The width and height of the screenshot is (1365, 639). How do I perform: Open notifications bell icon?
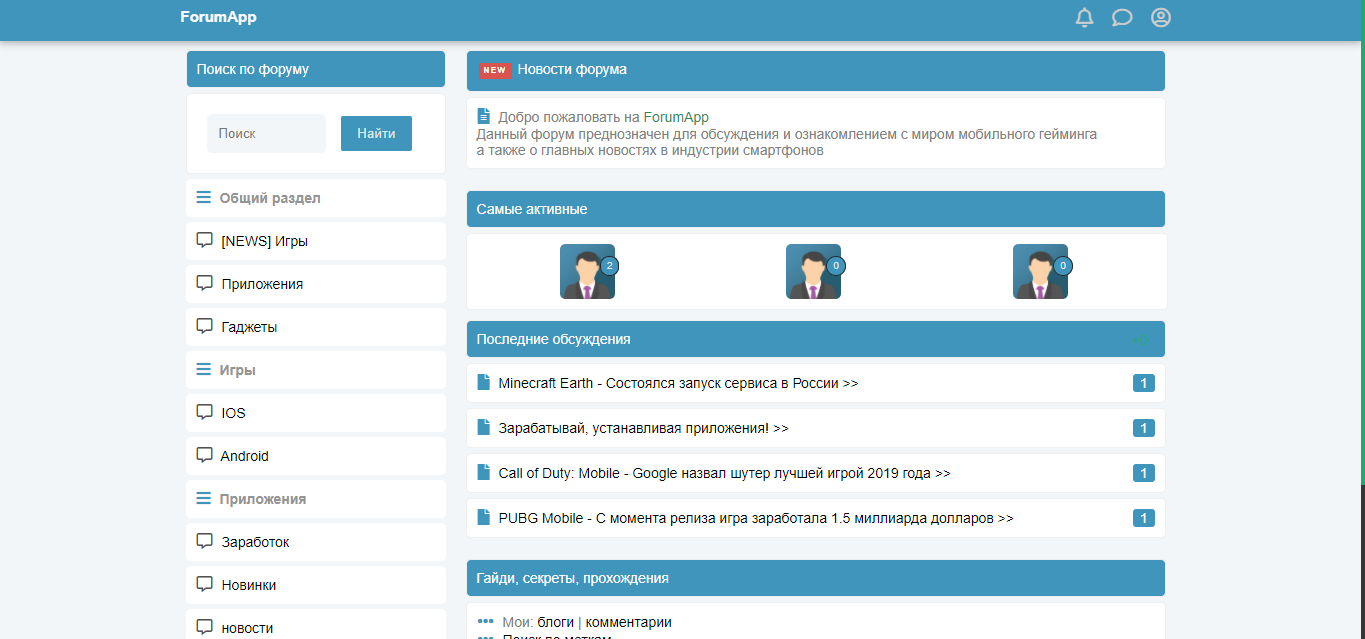[1084, 18]
